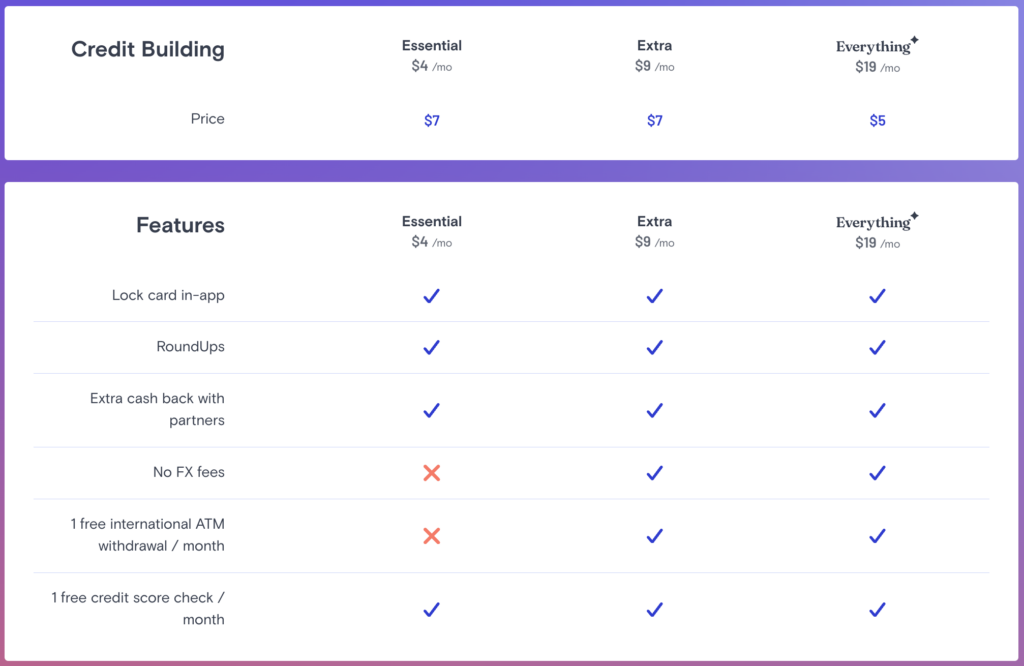The height and width of the screenshot is (666, 1024).
Task: Click the Credit Building section heading
Action: pos(148,50)
